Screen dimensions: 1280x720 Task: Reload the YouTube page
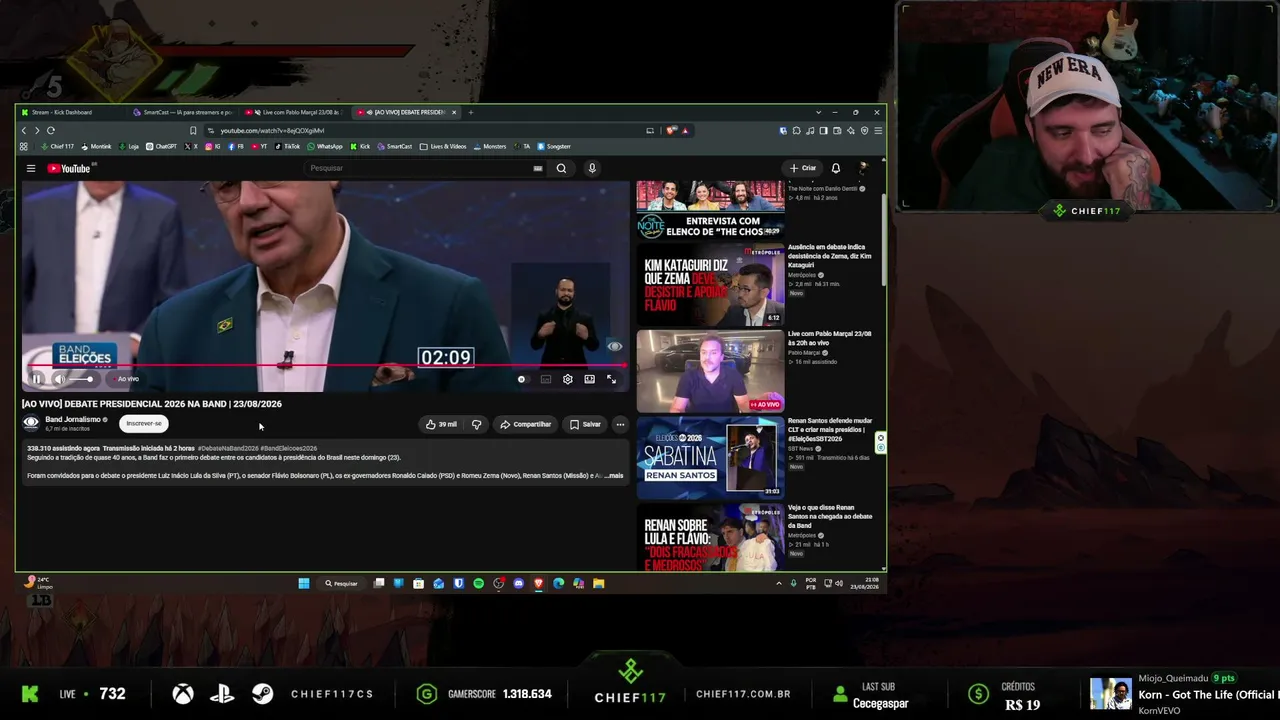(x=50, y=130)
